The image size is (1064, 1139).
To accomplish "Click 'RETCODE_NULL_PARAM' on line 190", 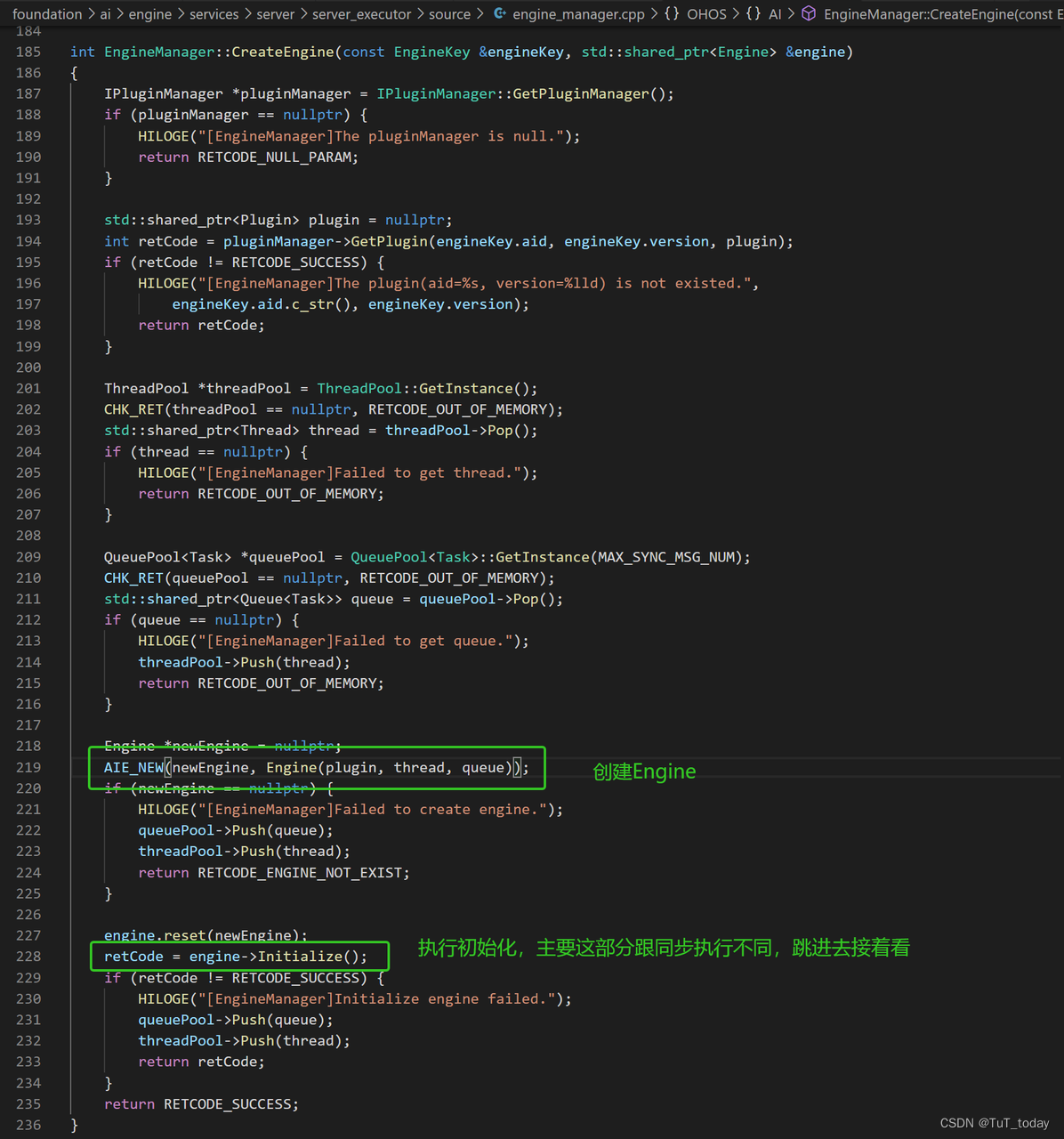I will coord(276,157).
